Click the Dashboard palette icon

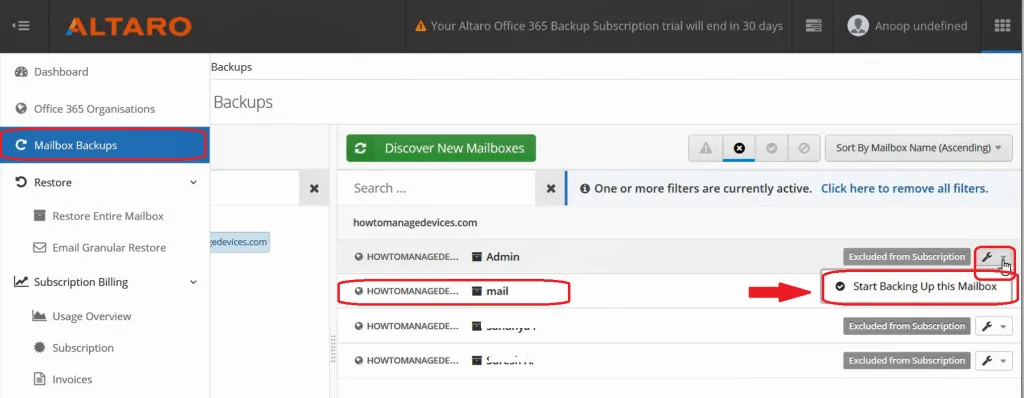click(21, 72)
